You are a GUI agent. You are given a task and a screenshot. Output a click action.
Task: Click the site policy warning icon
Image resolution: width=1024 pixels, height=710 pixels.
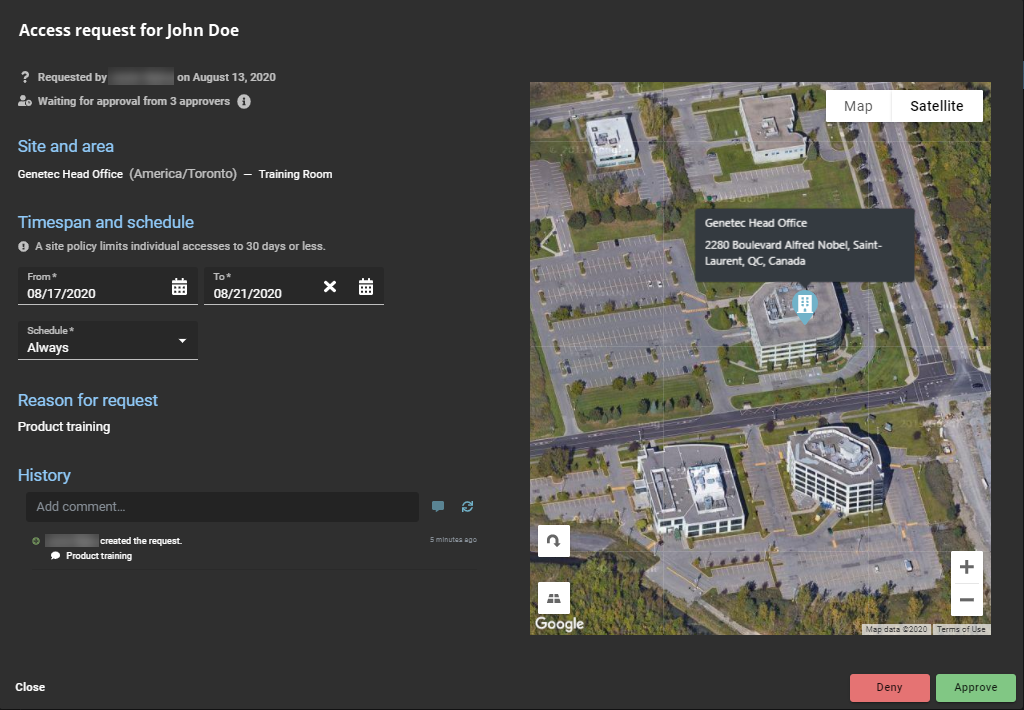point(24,246)
